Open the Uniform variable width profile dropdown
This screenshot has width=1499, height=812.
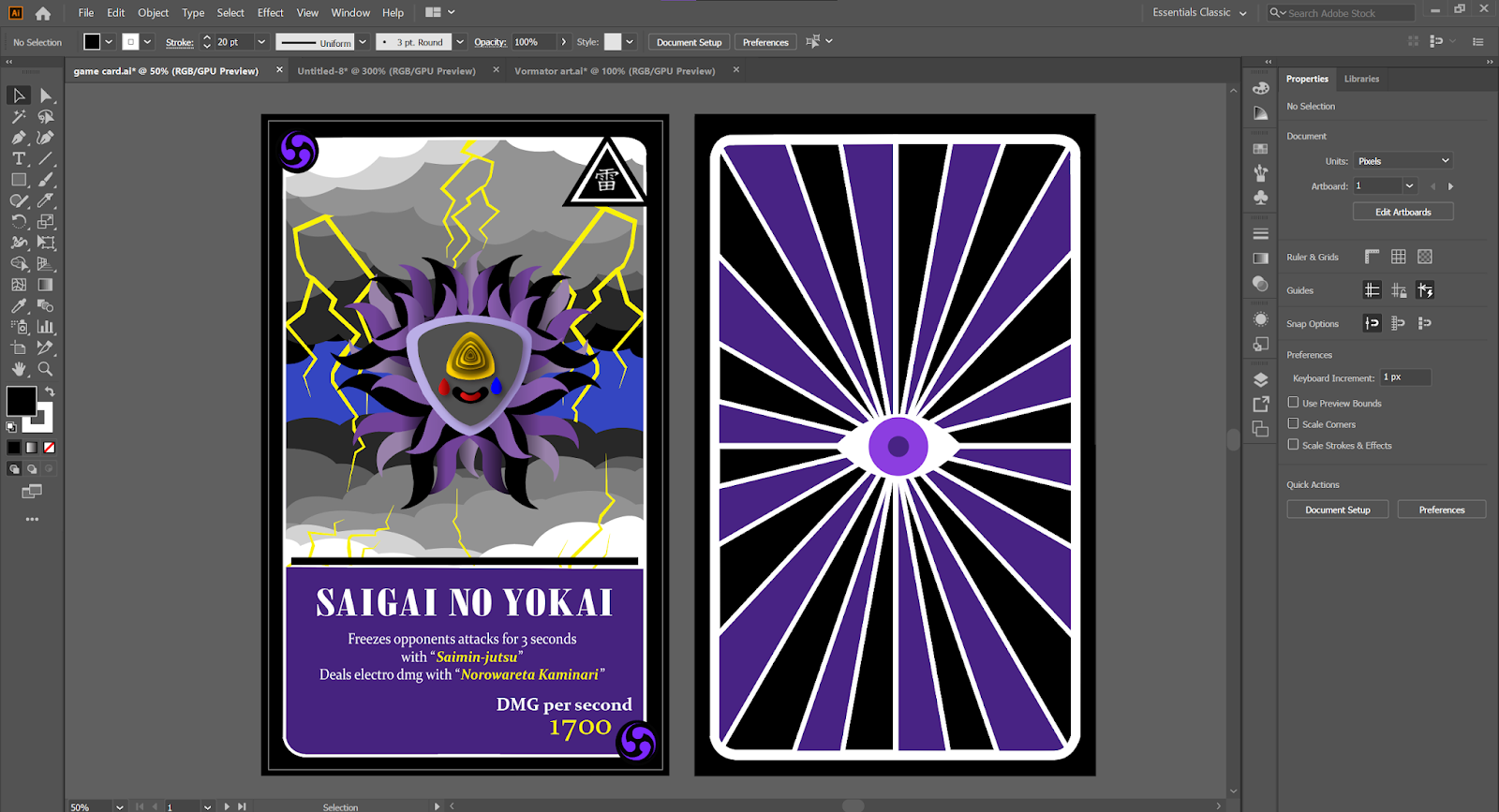(363, 42)
